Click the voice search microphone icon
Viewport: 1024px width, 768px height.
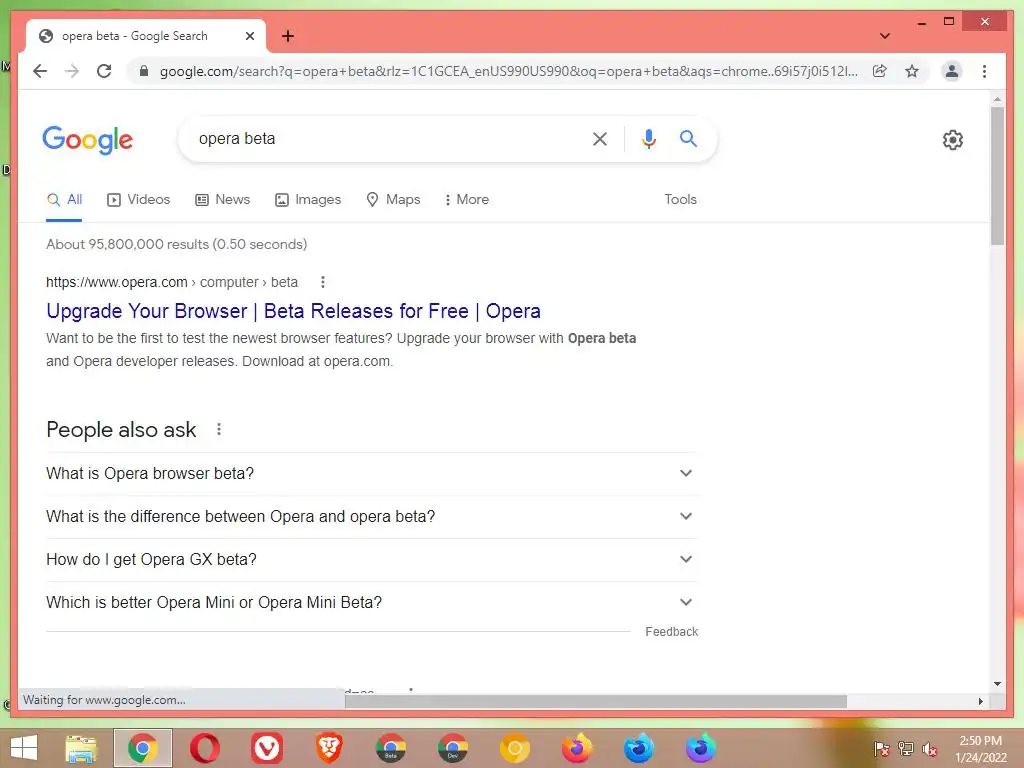point(648,138)
